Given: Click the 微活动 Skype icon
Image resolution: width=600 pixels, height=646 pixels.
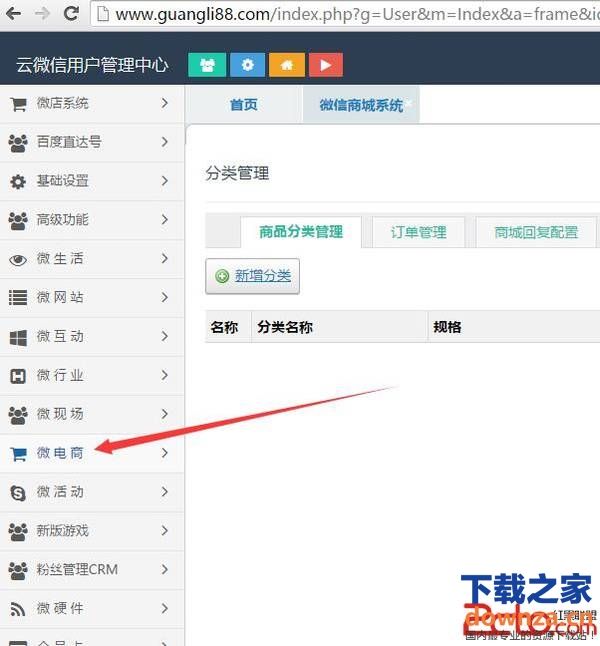Looking at the screenshot, I should [x=18, y=493].
